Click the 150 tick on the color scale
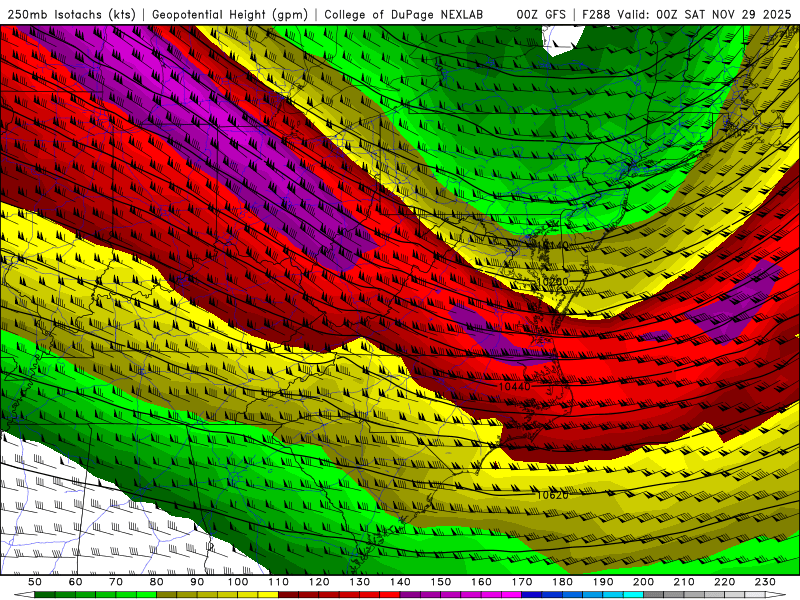 point(440,582)
